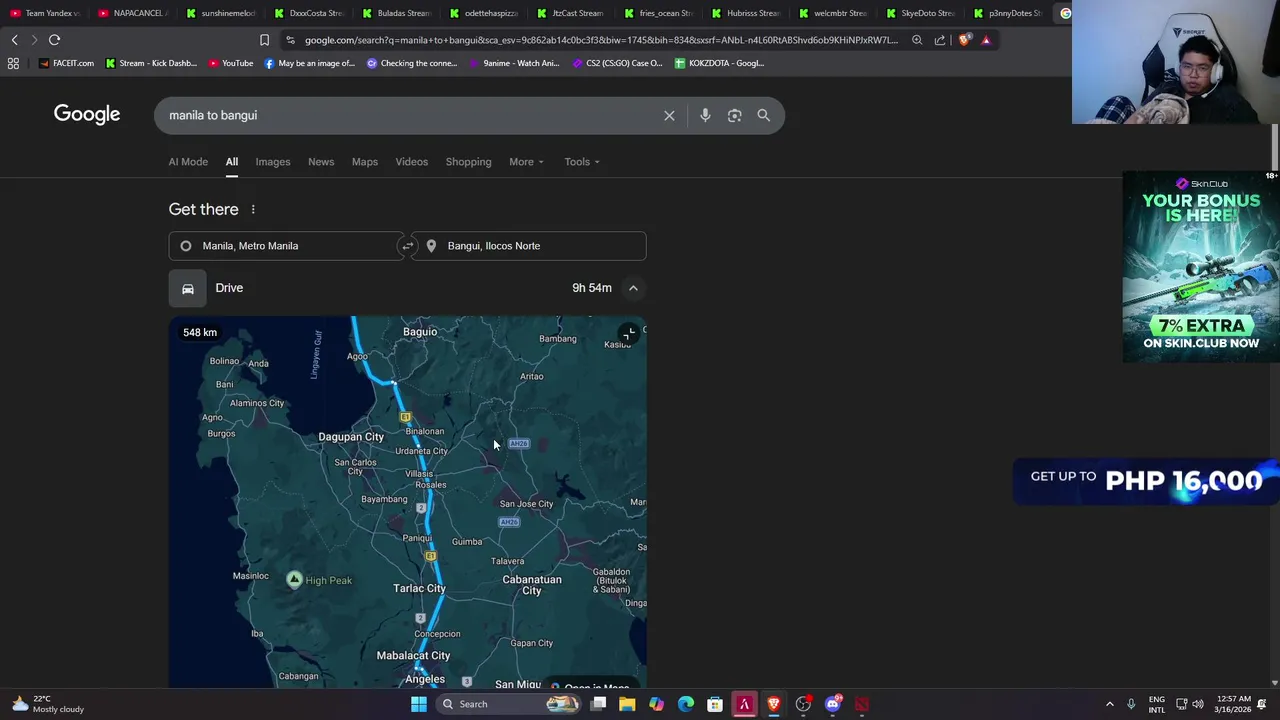Switch to Videos results tab
Image resolution: width=1280 pixels, height=720 pixels.
[411, 162]
